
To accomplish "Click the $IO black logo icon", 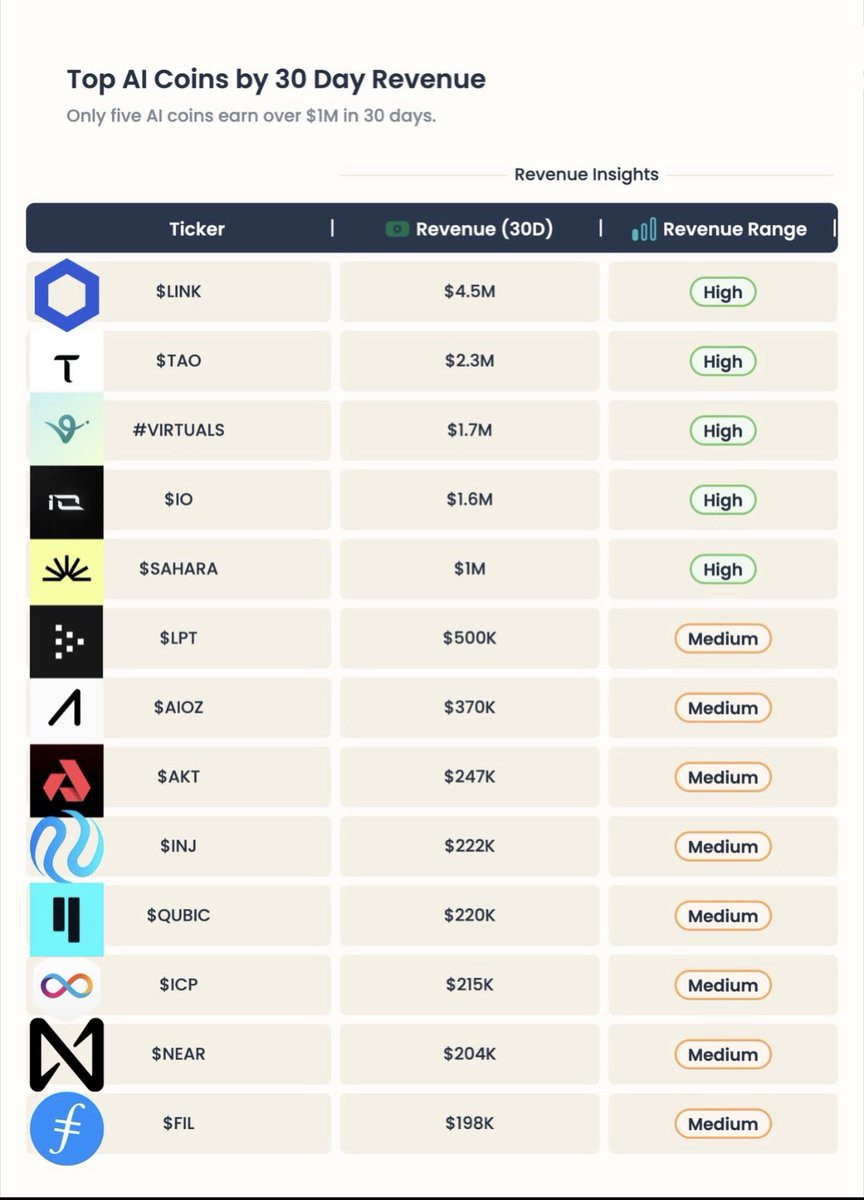I will coord(66,502).
